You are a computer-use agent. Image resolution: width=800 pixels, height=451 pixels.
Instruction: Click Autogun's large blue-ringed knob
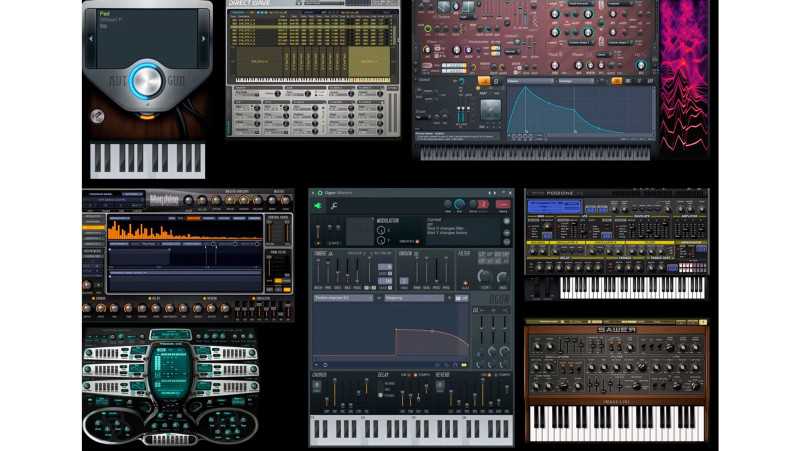coord(146,80)
